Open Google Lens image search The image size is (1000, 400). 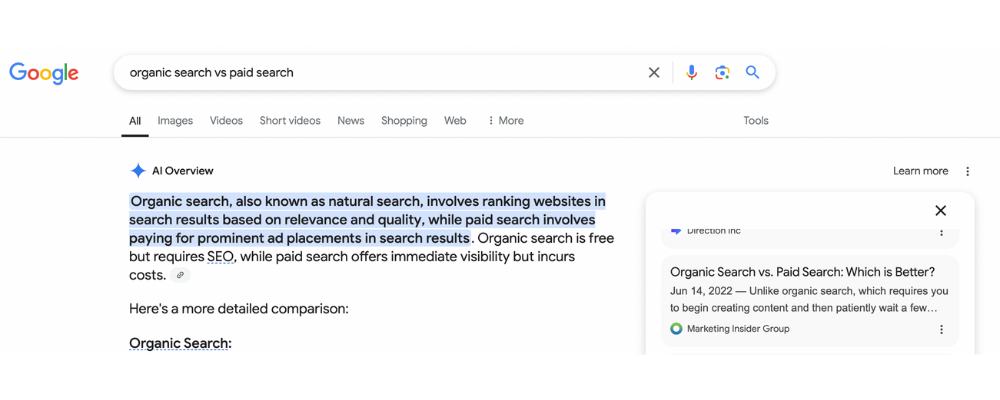coord(722,72)
